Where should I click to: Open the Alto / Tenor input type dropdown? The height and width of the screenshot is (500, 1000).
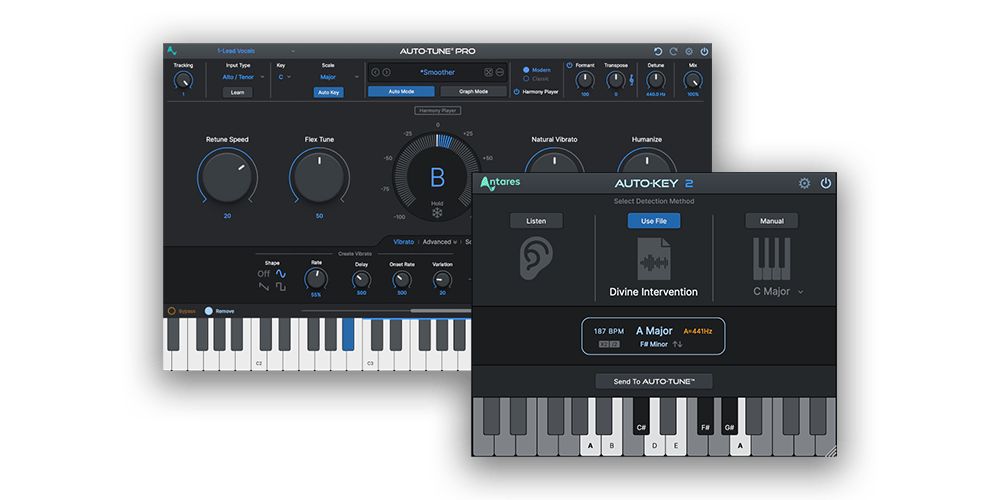[243, 77]
